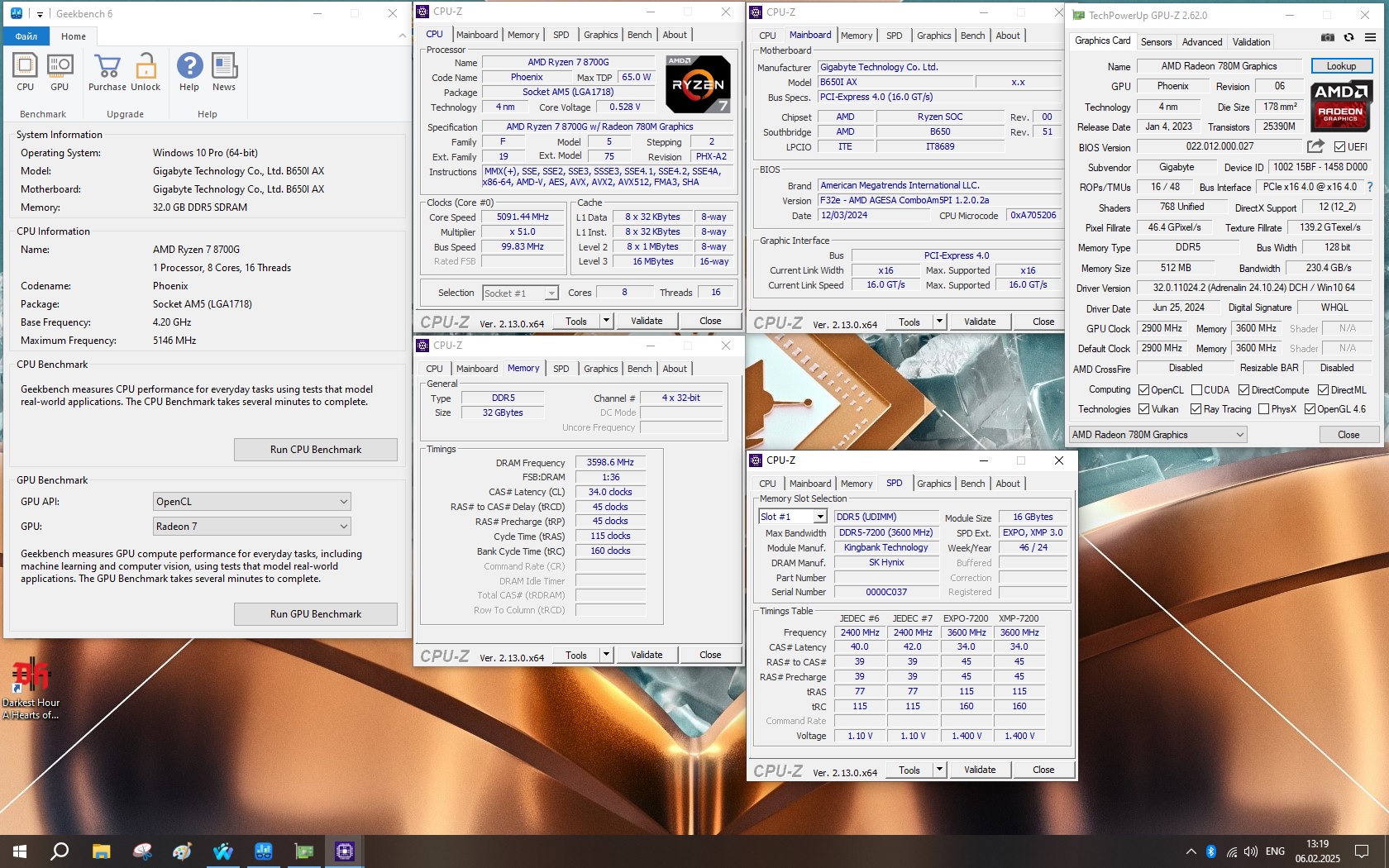Switch to CPU-Z via purple chip taskbar icon
This screenshot has height=868, width=1389.
[345, 851]
